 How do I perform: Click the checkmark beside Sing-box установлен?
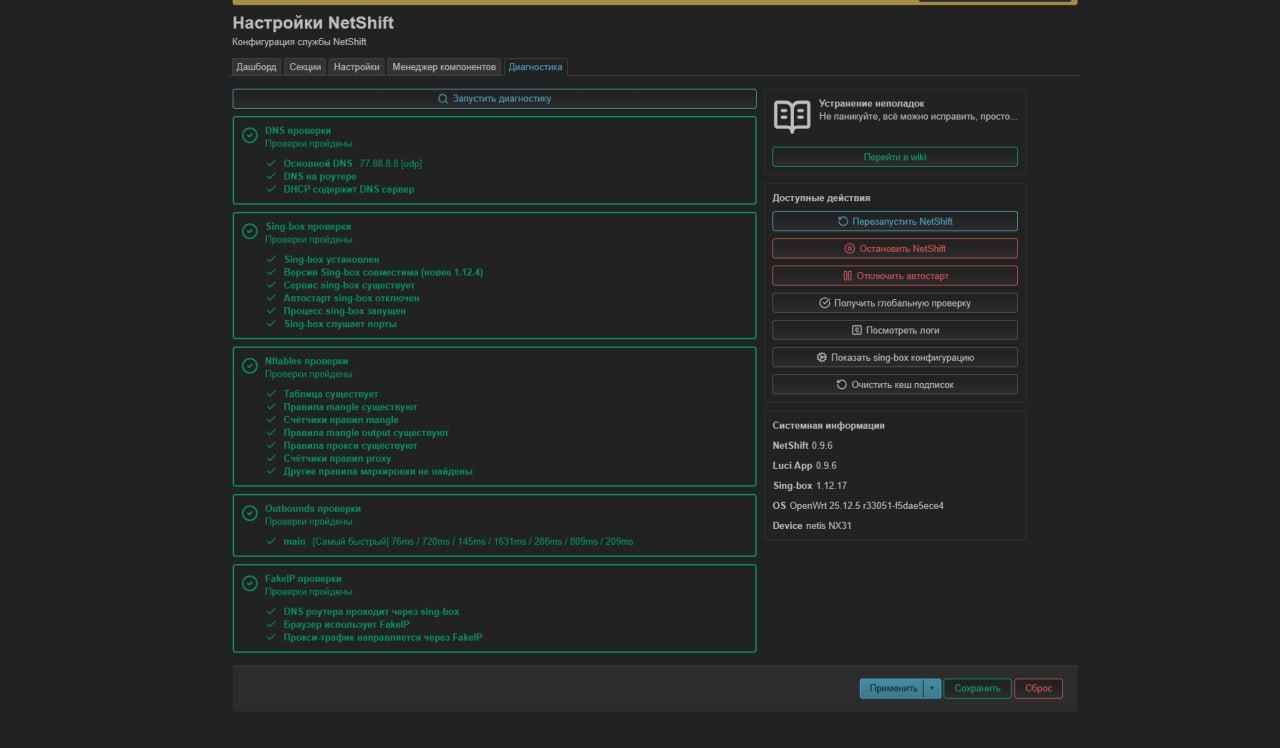[271, 259]
